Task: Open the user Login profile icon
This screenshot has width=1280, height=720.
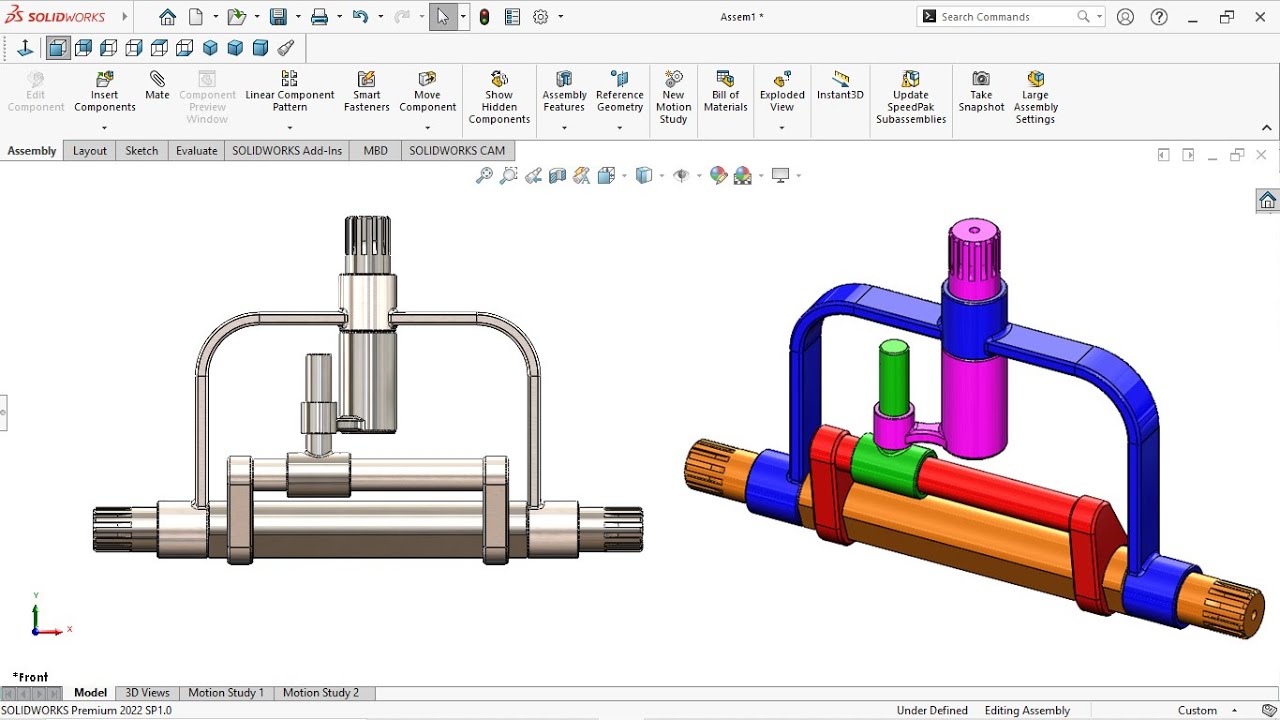Action: pos(1126,17)
